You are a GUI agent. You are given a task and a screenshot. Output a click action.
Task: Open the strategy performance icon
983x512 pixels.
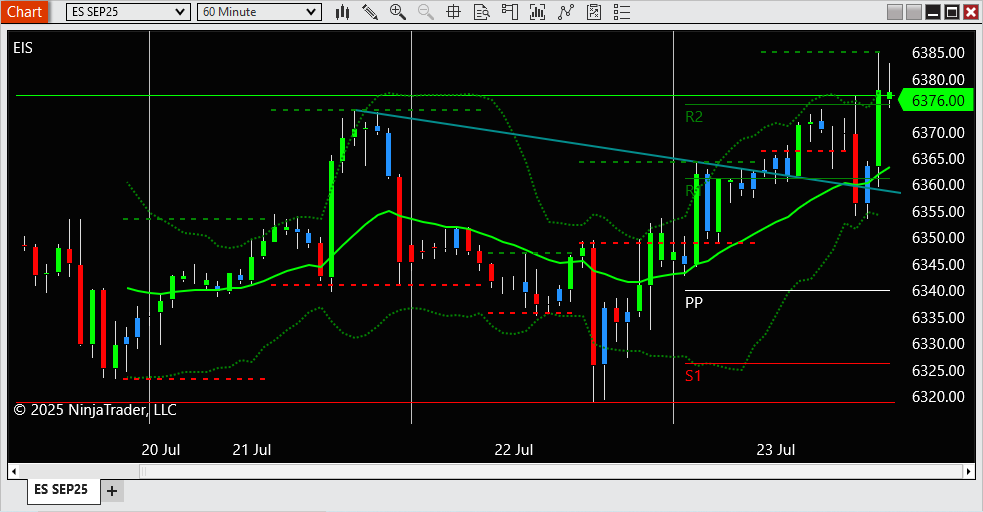(594, 12)
